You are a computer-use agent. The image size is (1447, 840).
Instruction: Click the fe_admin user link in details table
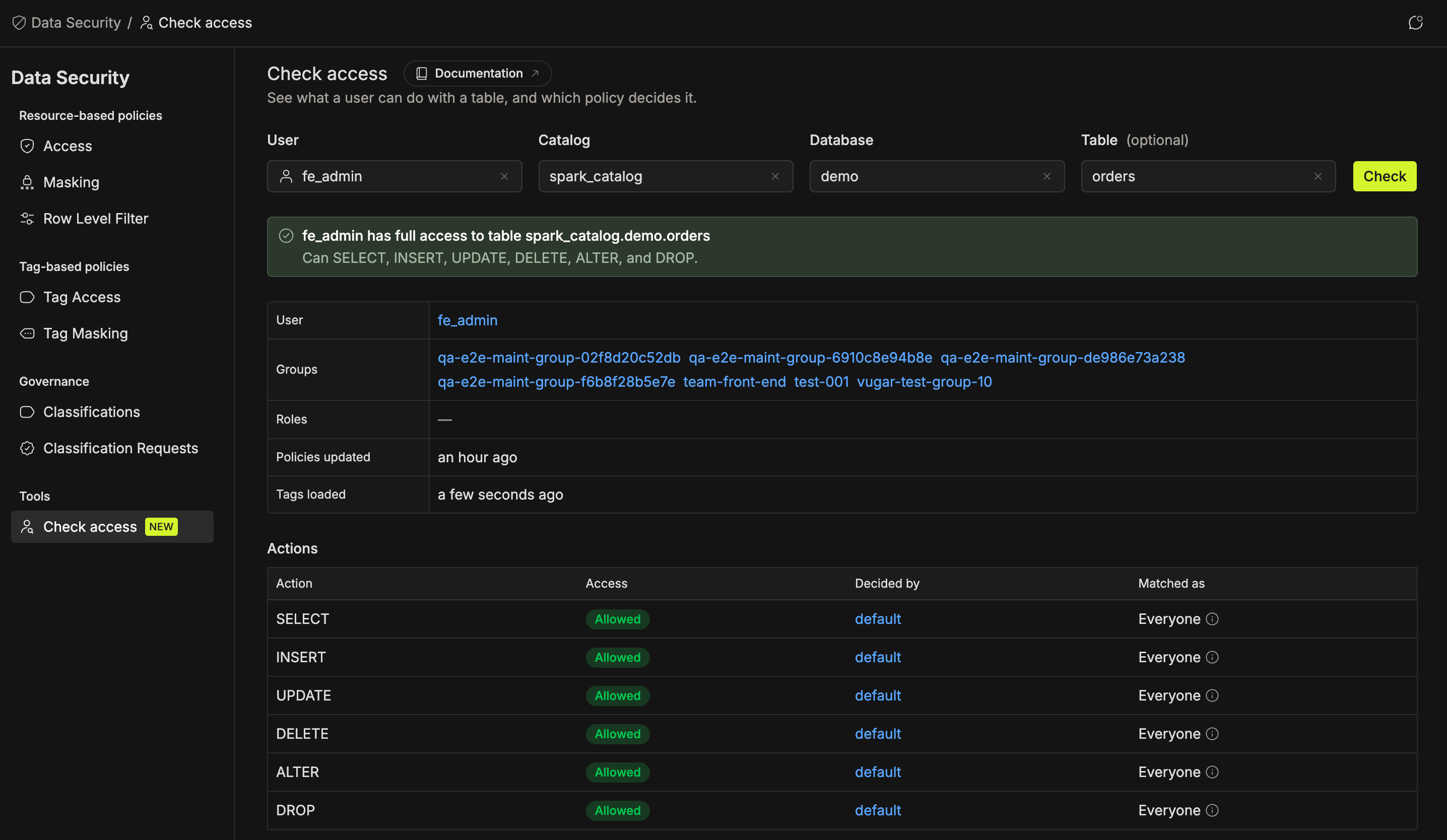tap(468, 320)
